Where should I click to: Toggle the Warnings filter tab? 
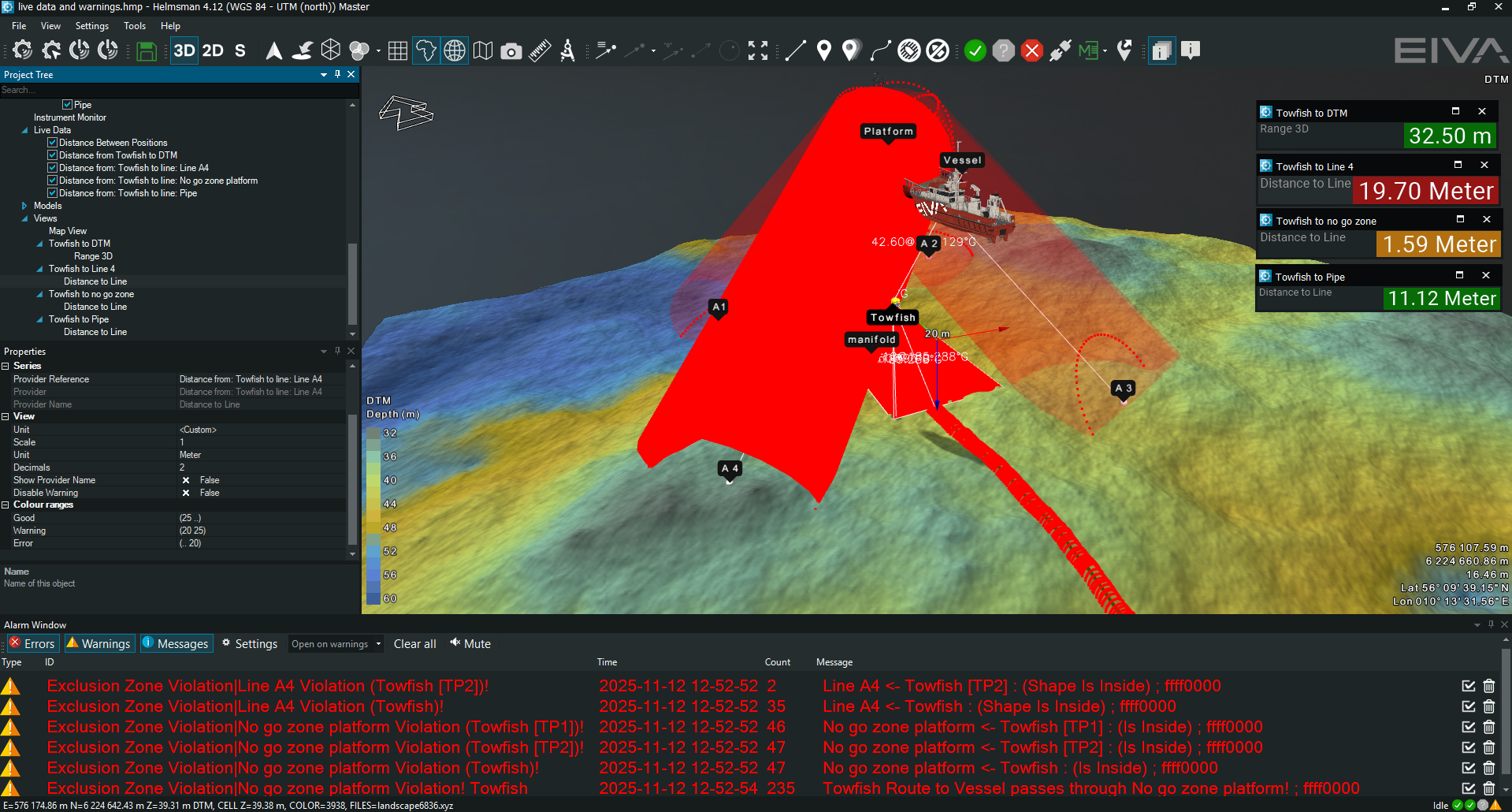coord(99,643)
